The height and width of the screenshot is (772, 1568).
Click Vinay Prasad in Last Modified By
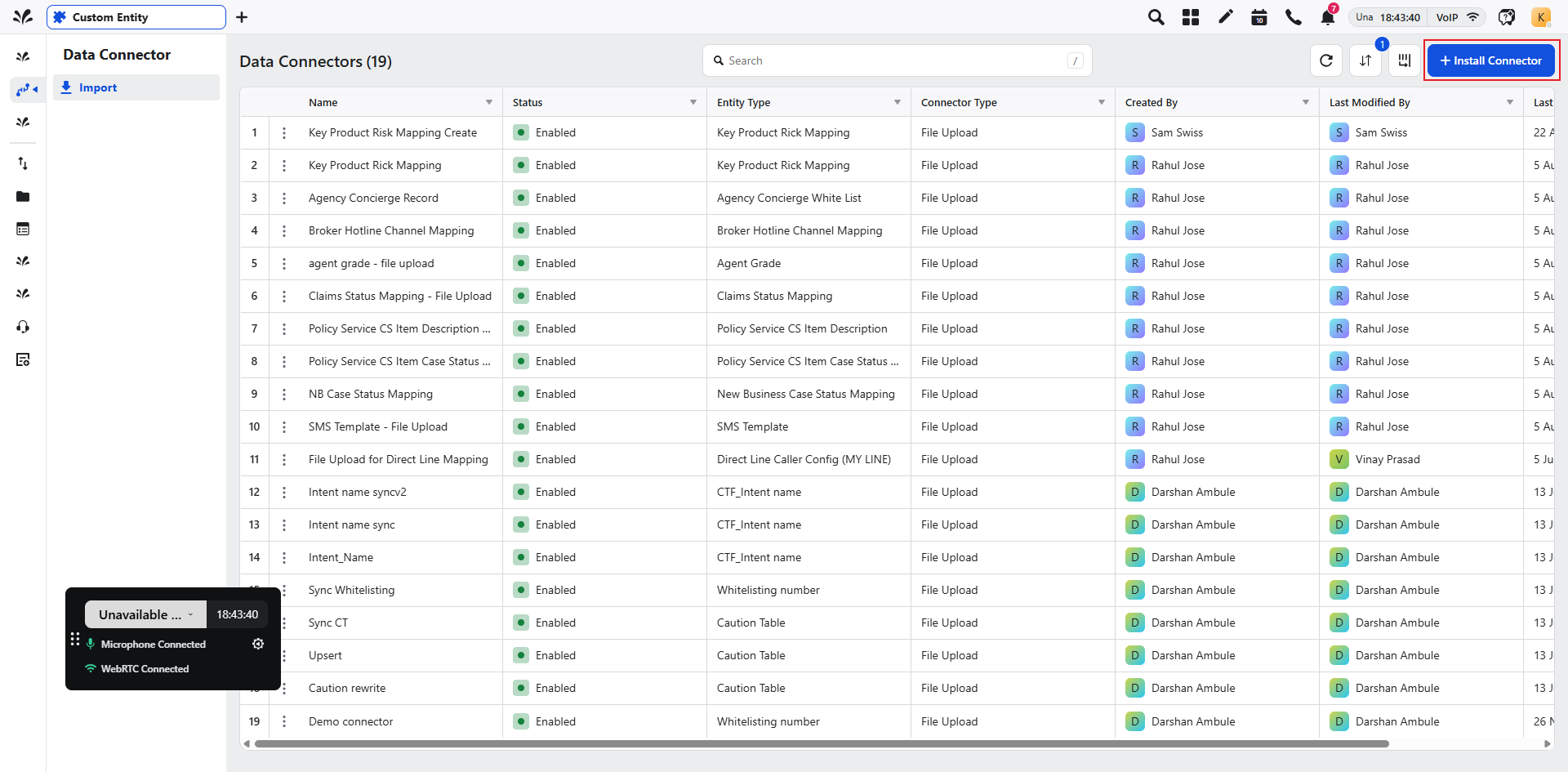tap(1388, 459)
